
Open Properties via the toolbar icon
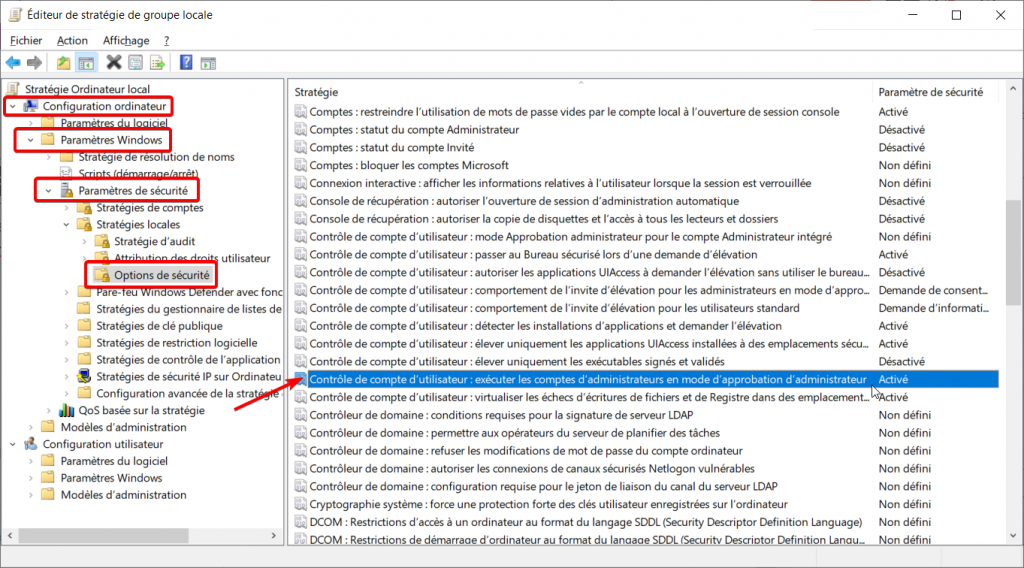[x=135, y=63]
